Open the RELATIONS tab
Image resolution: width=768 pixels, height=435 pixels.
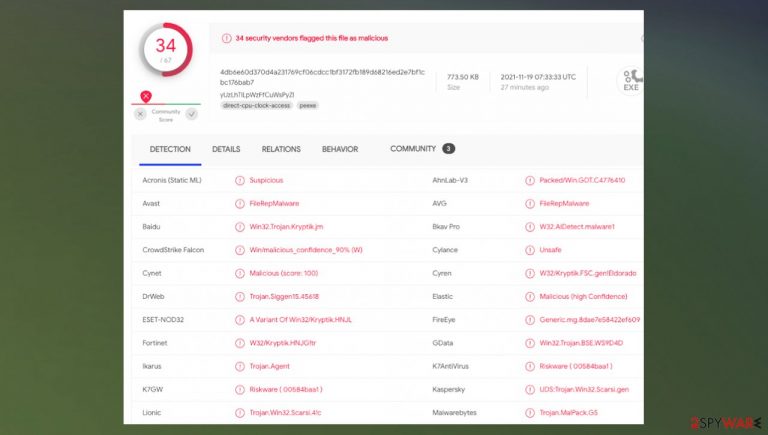281,149
